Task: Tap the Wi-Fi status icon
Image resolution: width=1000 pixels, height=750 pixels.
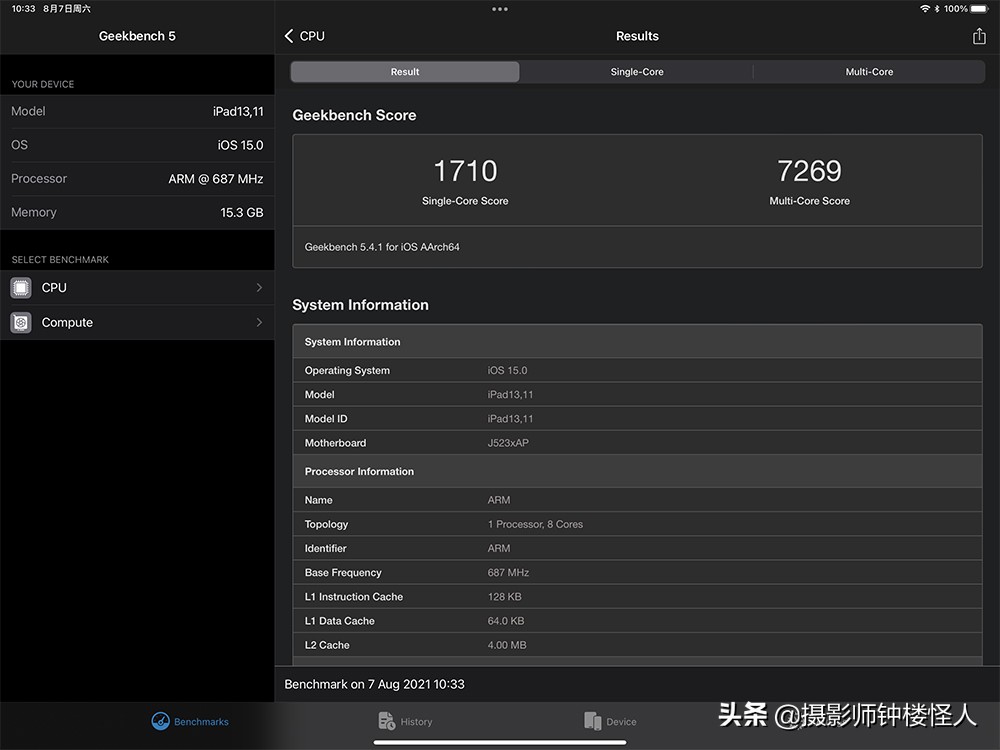Action: (x=925, y=9)
